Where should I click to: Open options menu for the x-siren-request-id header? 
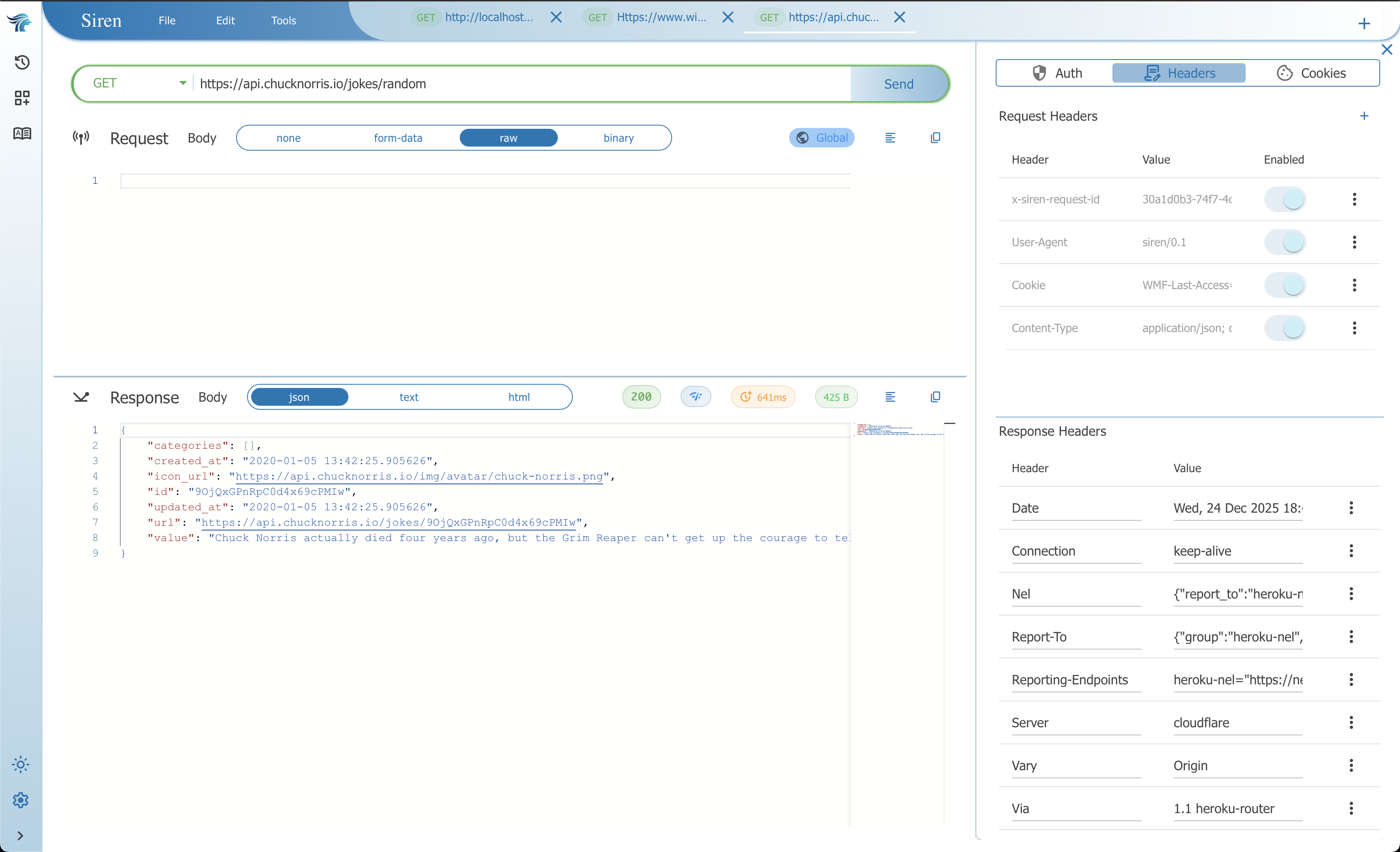coord(1354,199)
